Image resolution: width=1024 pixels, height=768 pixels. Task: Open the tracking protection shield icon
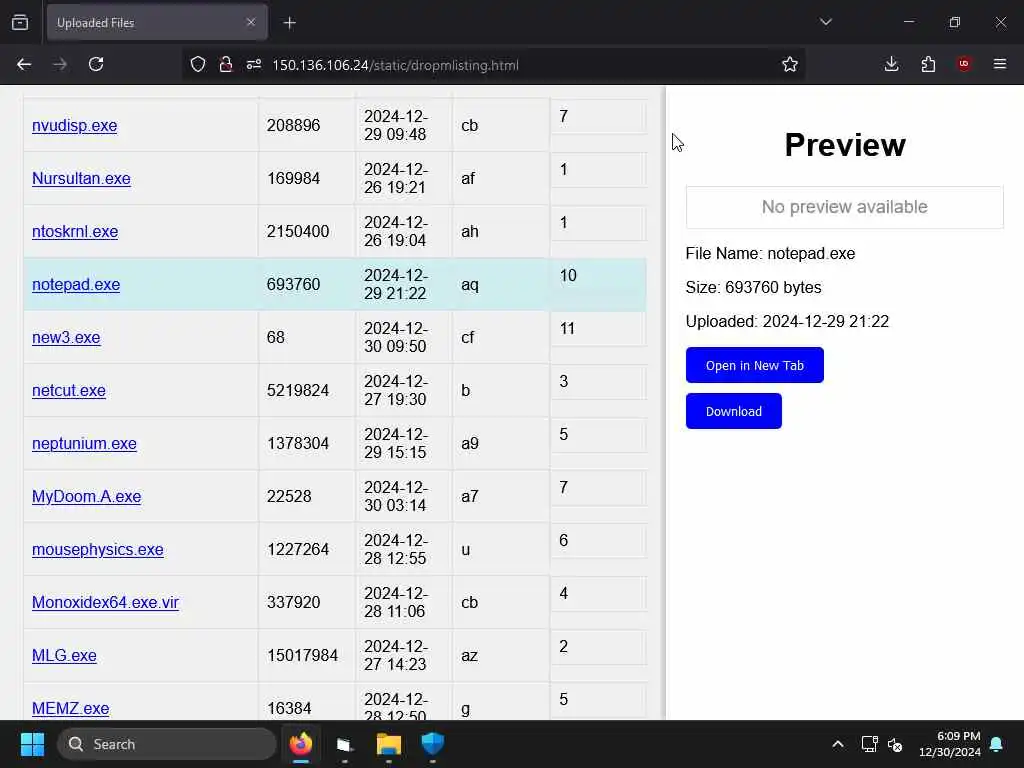(x=198, y=64)
